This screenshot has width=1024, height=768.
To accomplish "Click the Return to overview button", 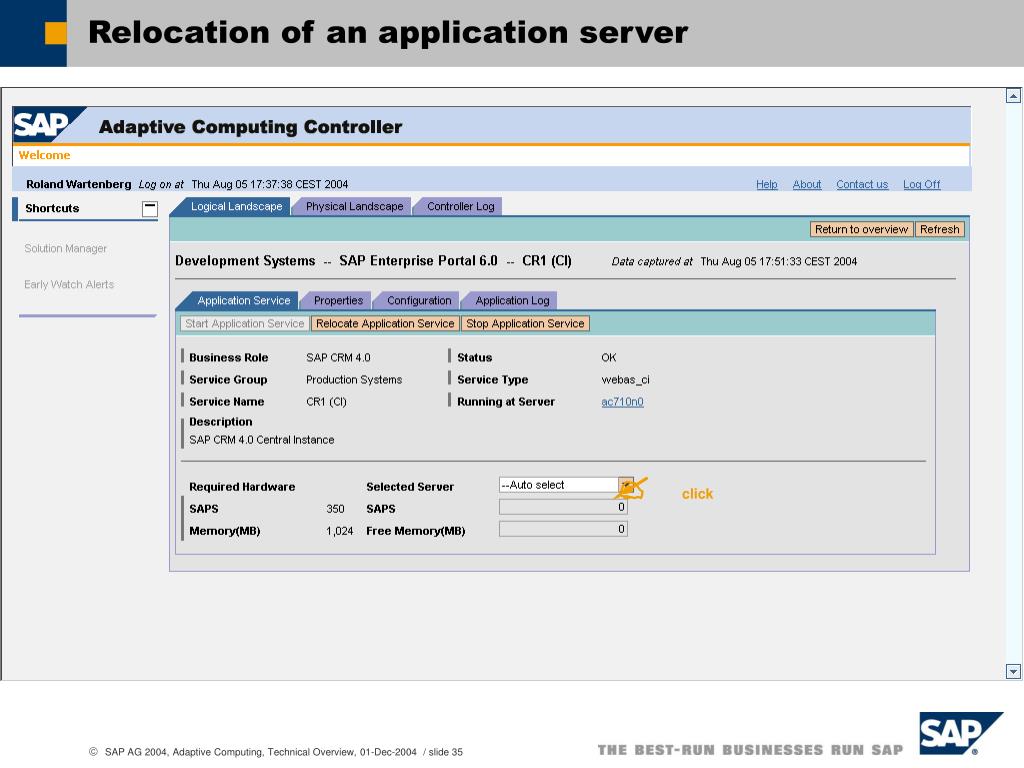I will [861, 229].
